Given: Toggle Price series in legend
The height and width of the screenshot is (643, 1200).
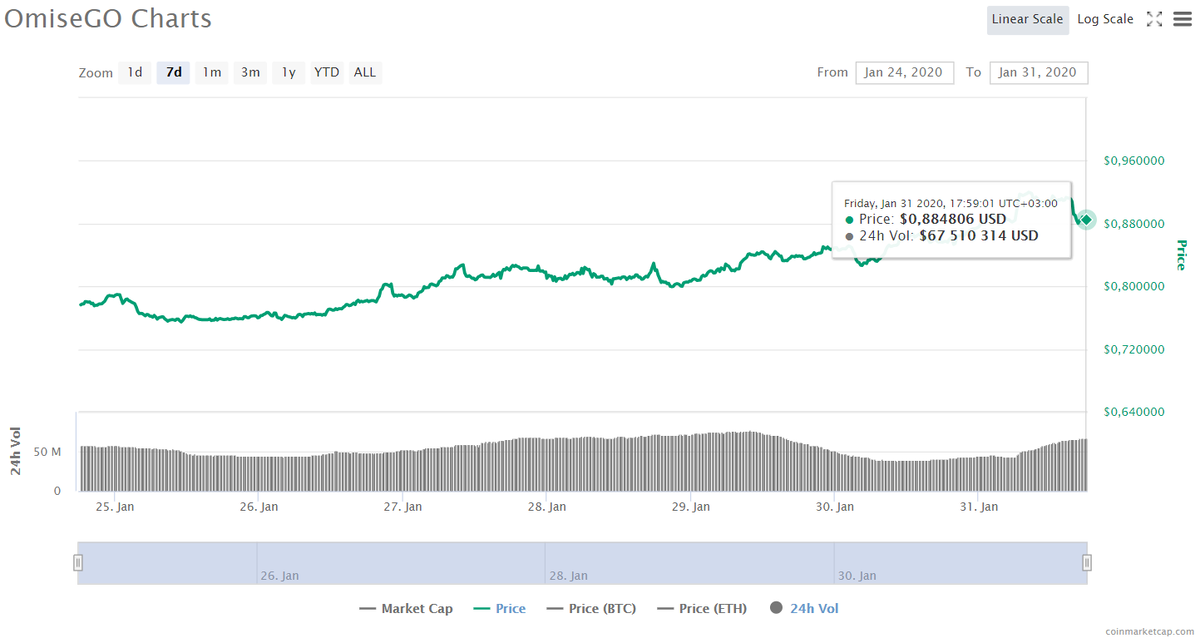Looking at the screenshot, I should (x=499, y=608).
